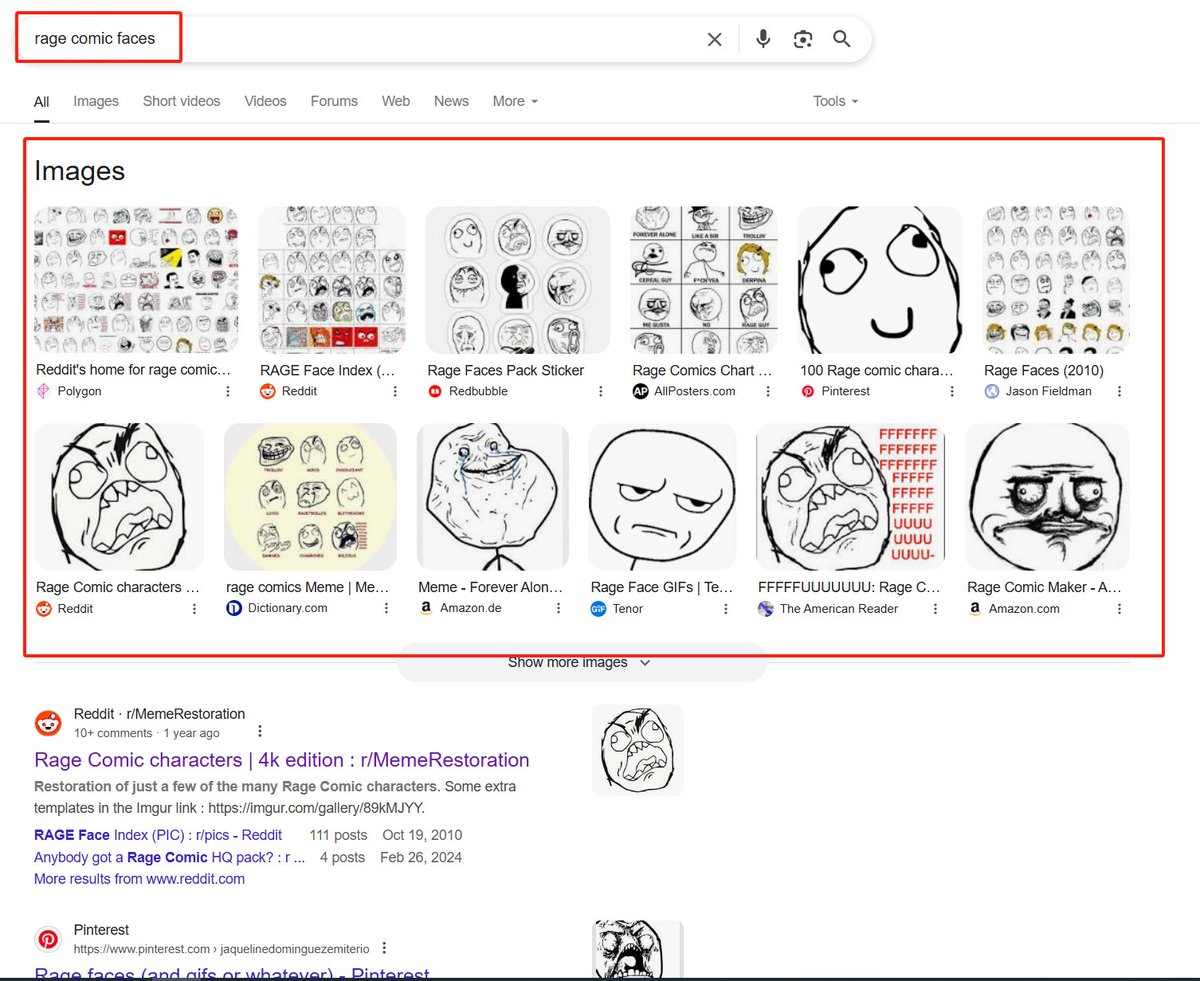1200x981 pixels.
Task: Submit search with the magnifying glass icon
Action: tap(842, 39)
